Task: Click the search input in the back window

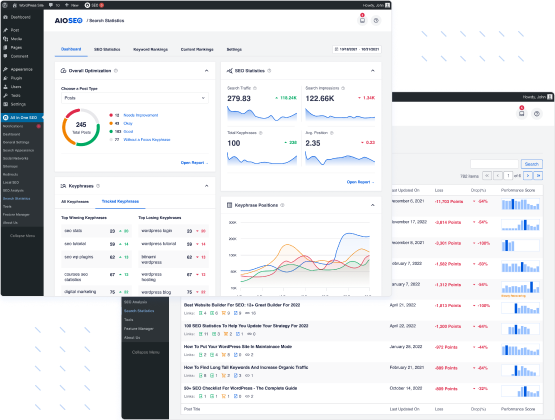Action: (x=494, y=164)
